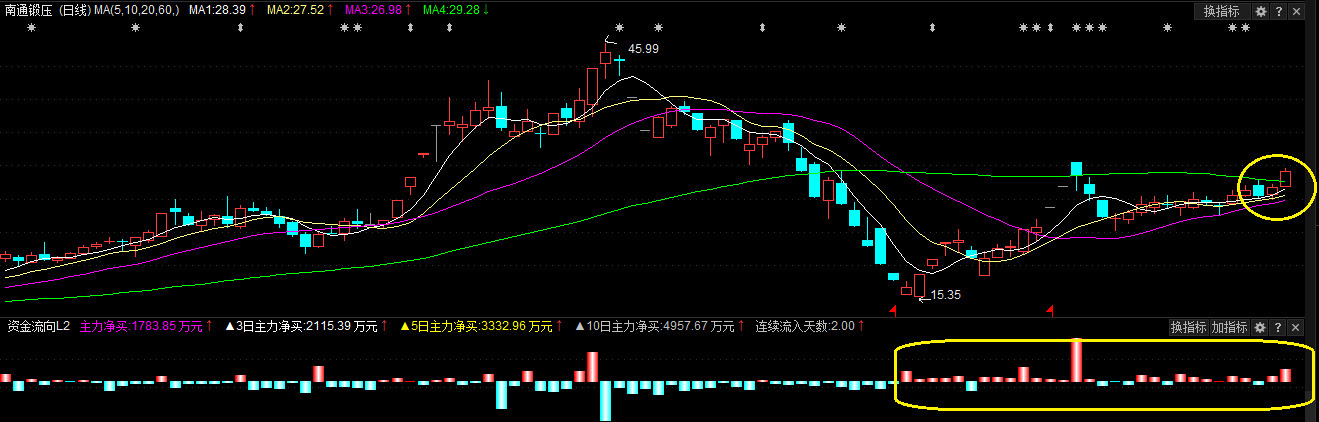Screen dimensions: 1319x422
Task: Click the MA(5,10,20,60,) parameter label
Action: (x=137, y=10)
